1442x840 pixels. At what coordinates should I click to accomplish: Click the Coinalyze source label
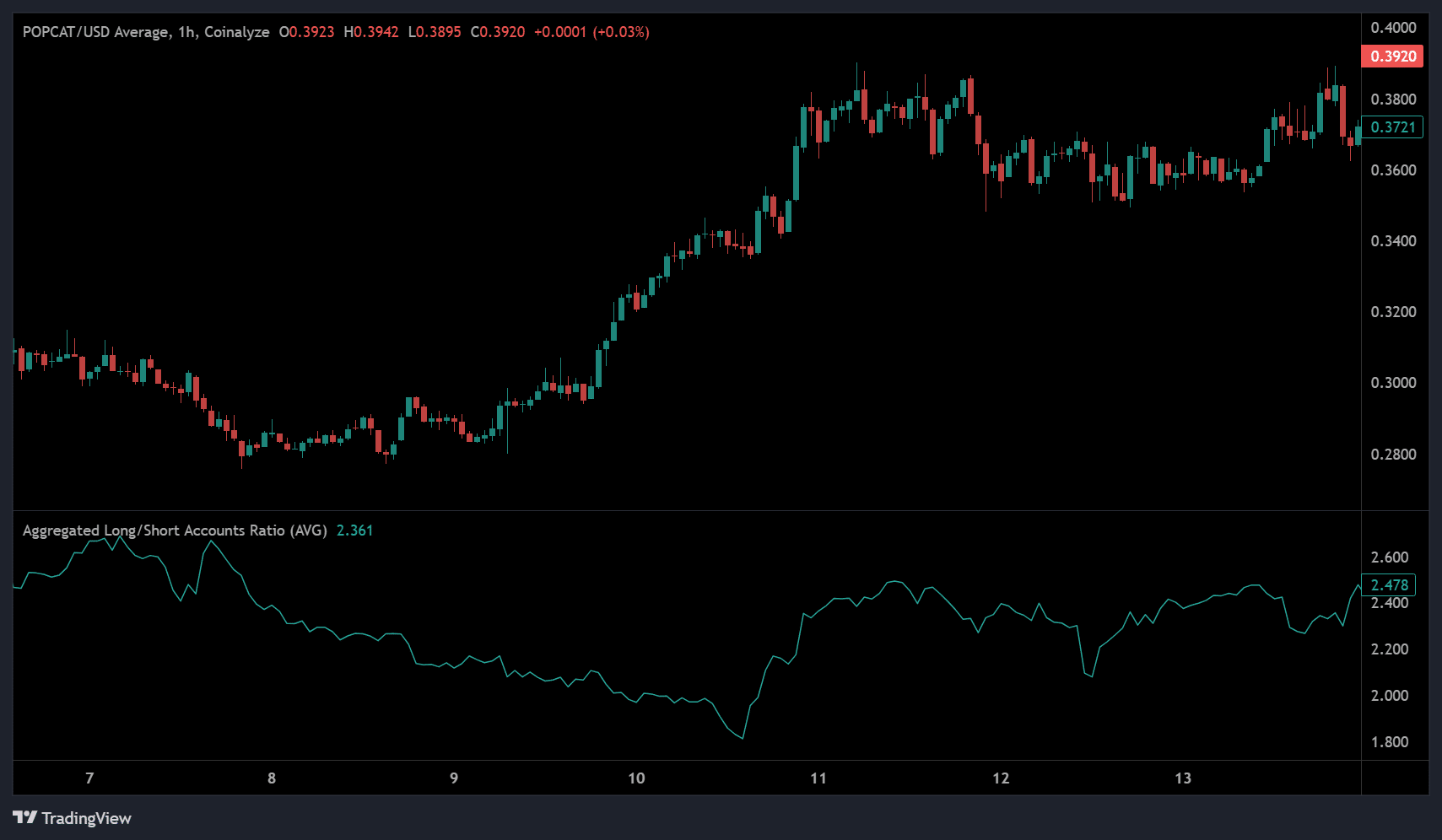click(236, 32)
